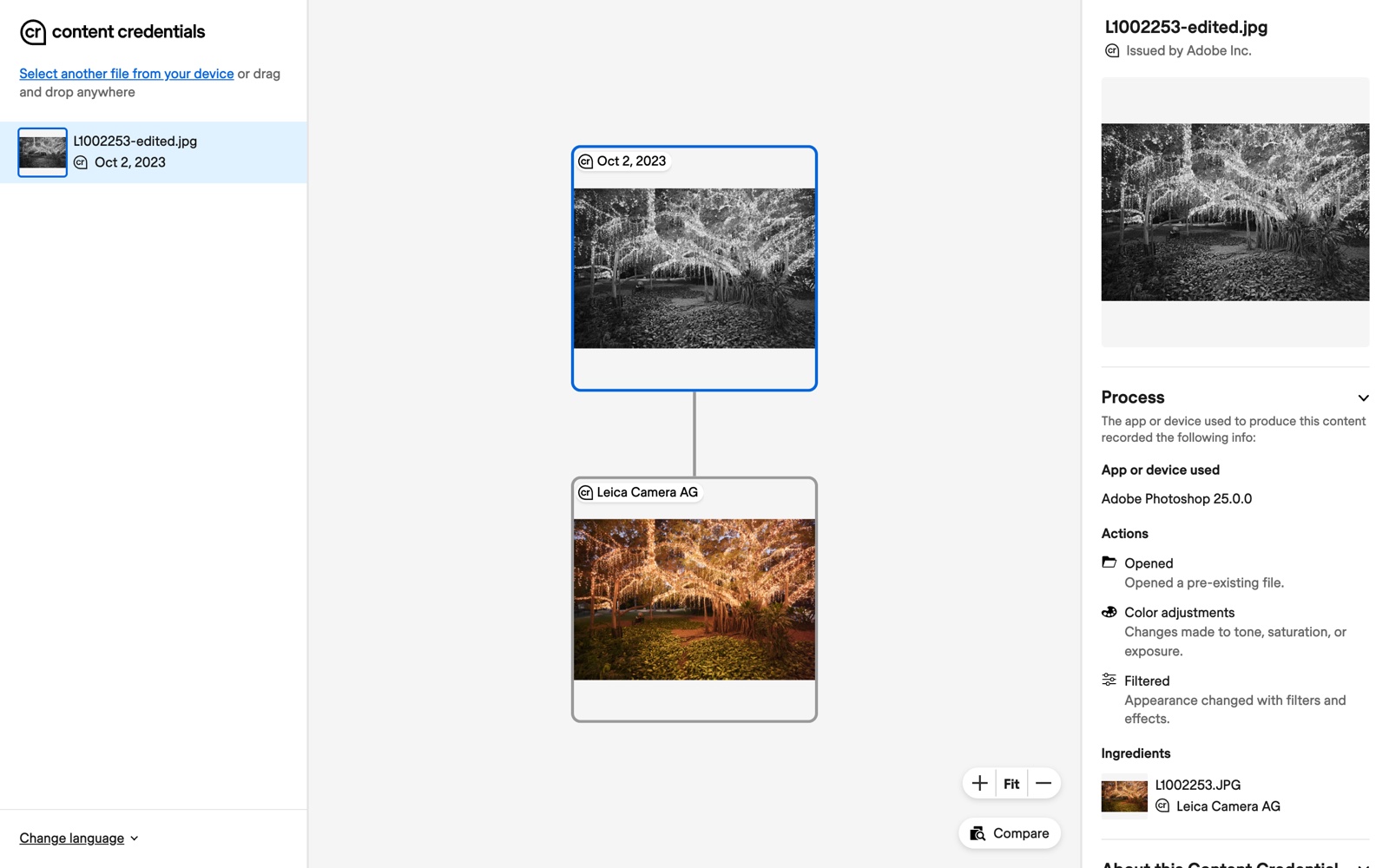1389x868 pixels.
Task: Click the zoom in plus icon
Action: pos(979,783)
